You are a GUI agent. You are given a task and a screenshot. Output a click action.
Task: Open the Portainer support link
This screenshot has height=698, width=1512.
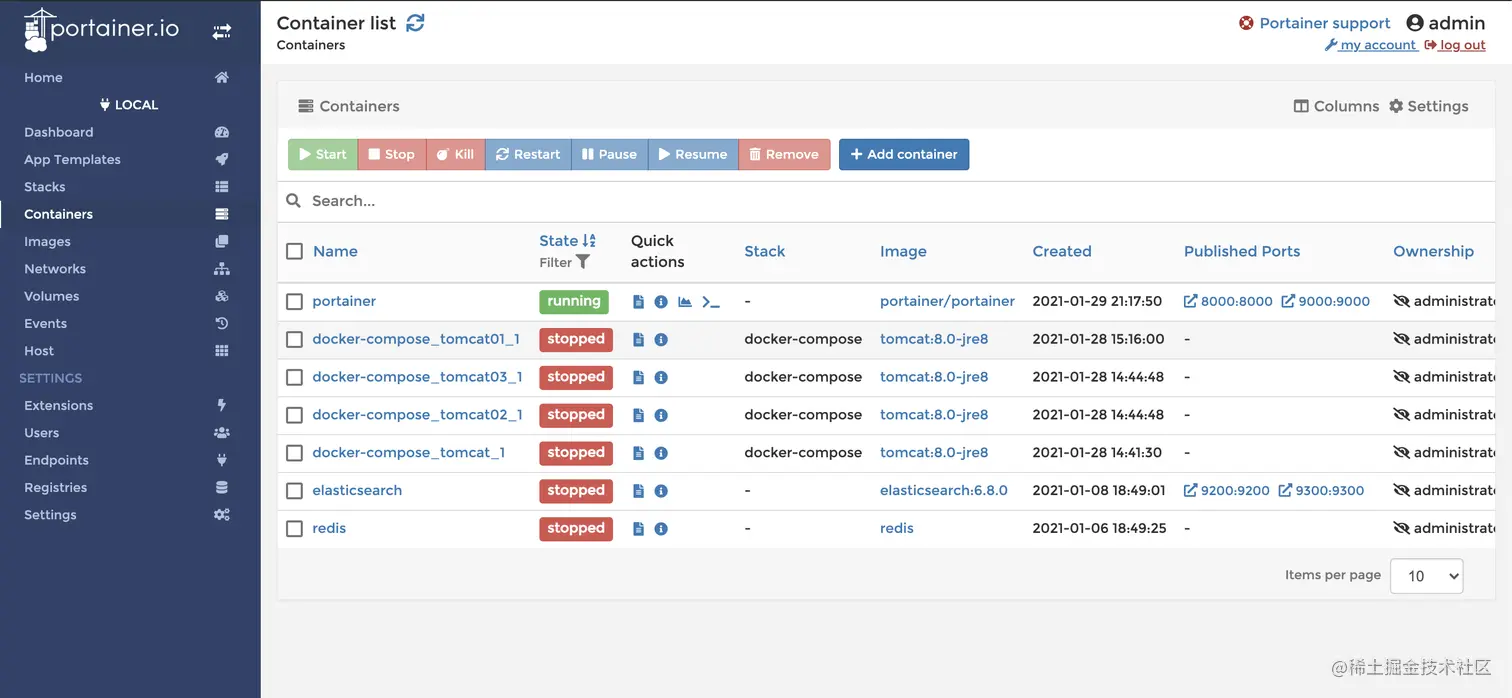coord(1315,23)
